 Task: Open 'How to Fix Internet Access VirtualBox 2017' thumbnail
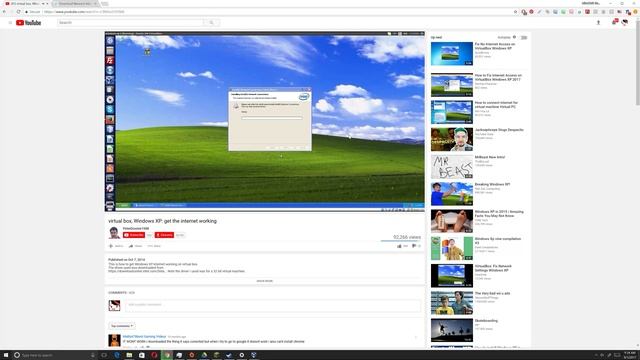pos(452,85)
